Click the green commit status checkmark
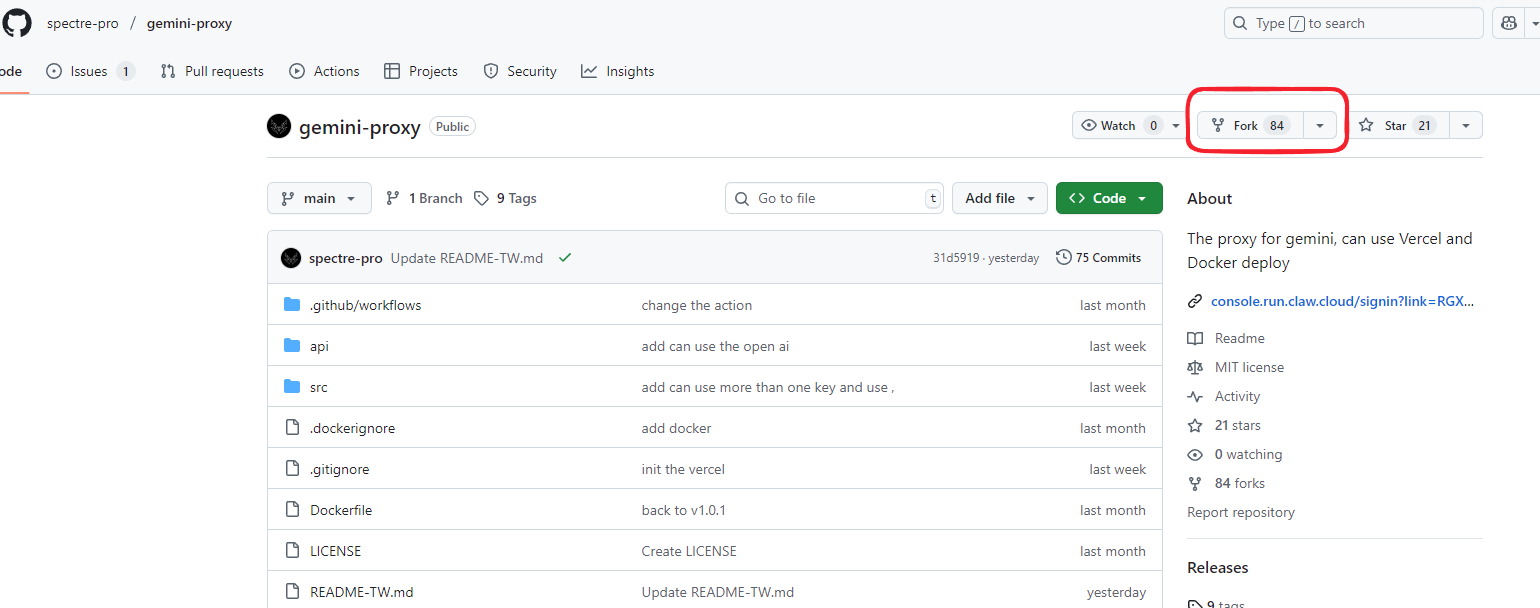The width and height of the screenshot is (1540, 608). tap(565, 258)
